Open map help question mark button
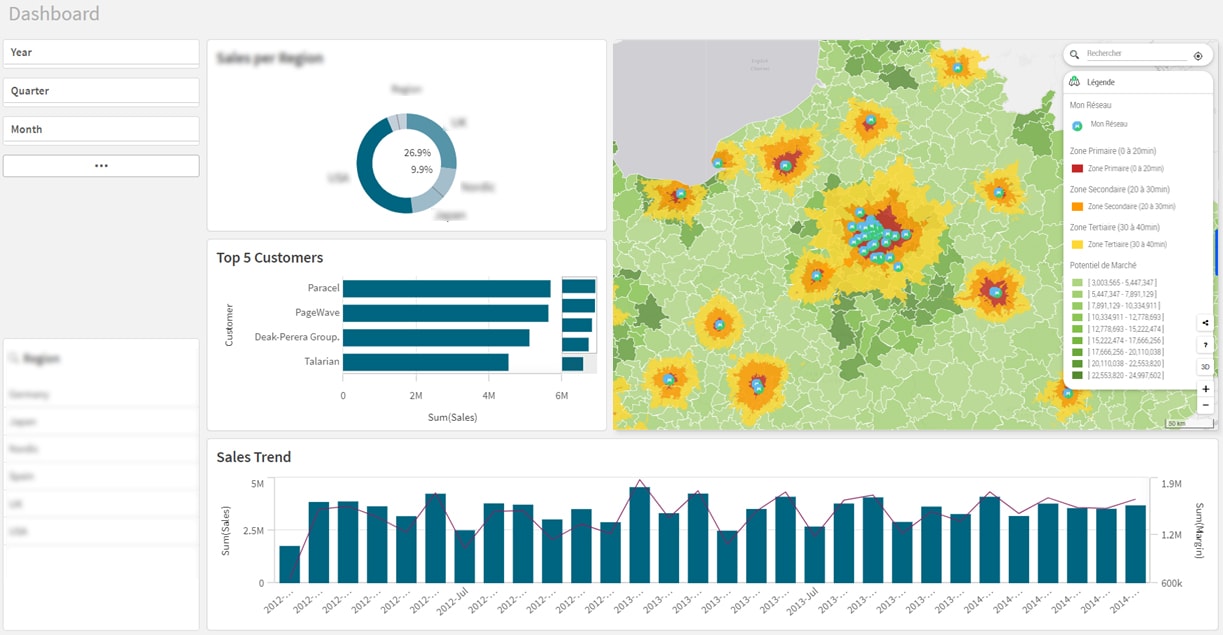The width and height of the screenshot is (1223, 635). [1205, 345]
